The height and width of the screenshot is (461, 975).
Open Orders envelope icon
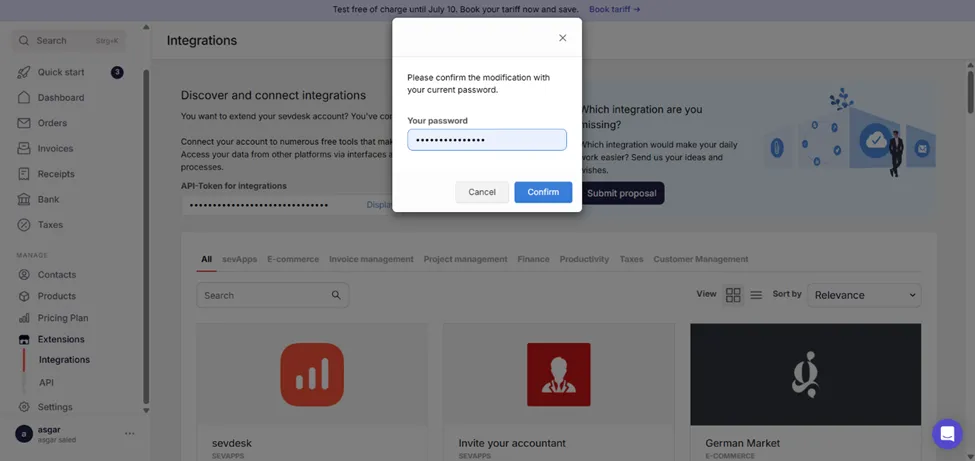pyautogui.click(x=24, y=123)
